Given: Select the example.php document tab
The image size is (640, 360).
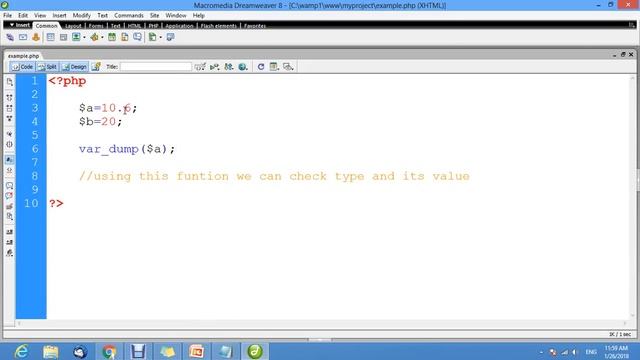Looking at the screenshot, I should coord(23,56).
